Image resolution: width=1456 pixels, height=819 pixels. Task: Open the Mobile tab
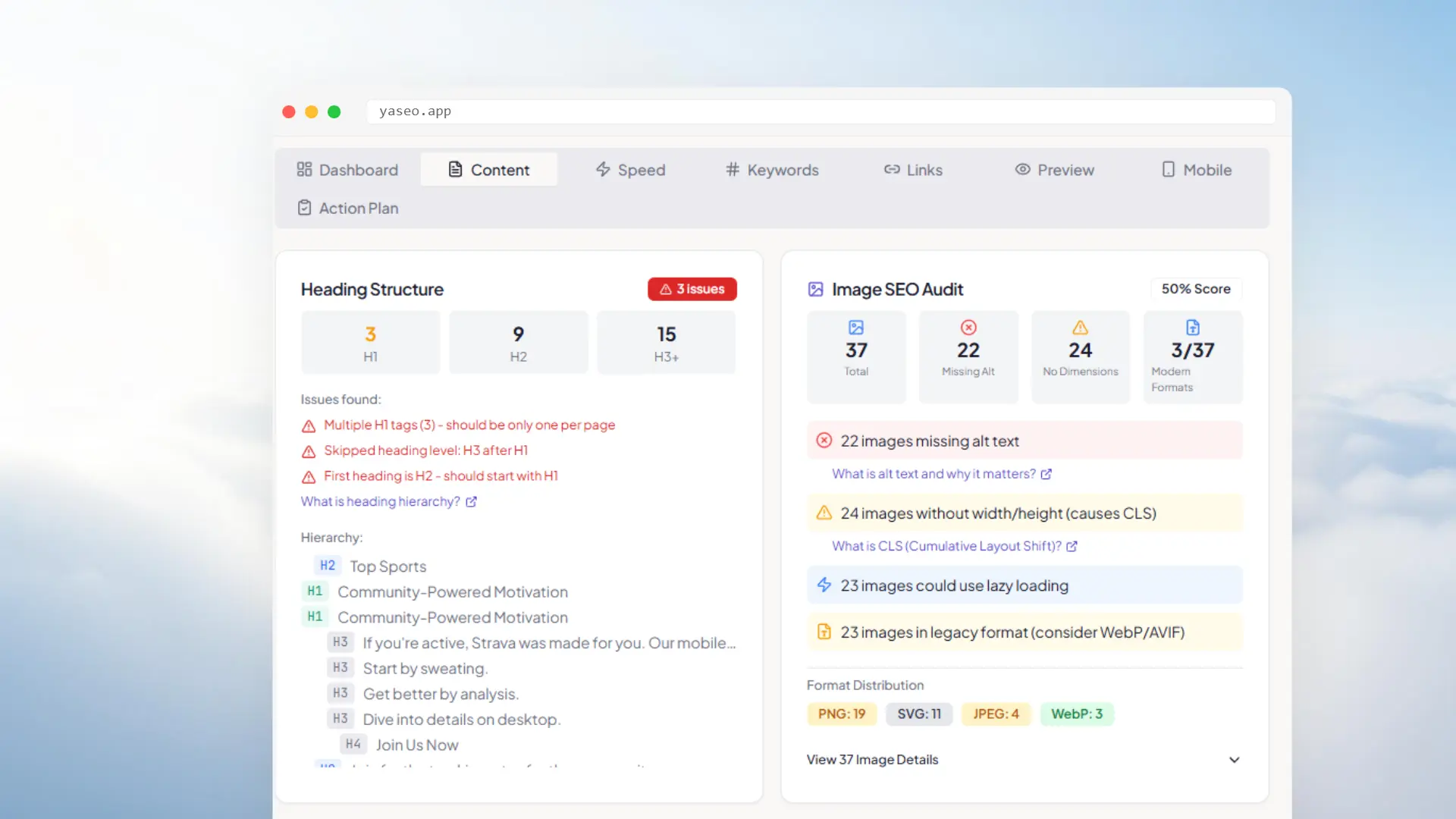[1197, 170]
